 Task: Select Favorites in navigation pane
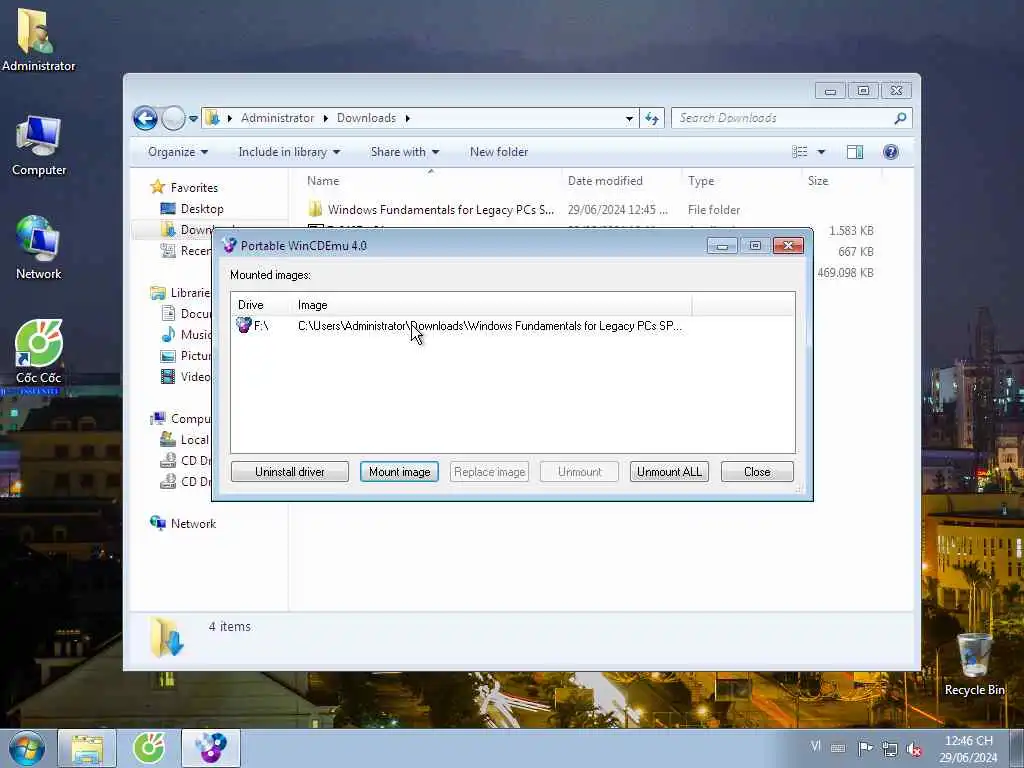194,187
